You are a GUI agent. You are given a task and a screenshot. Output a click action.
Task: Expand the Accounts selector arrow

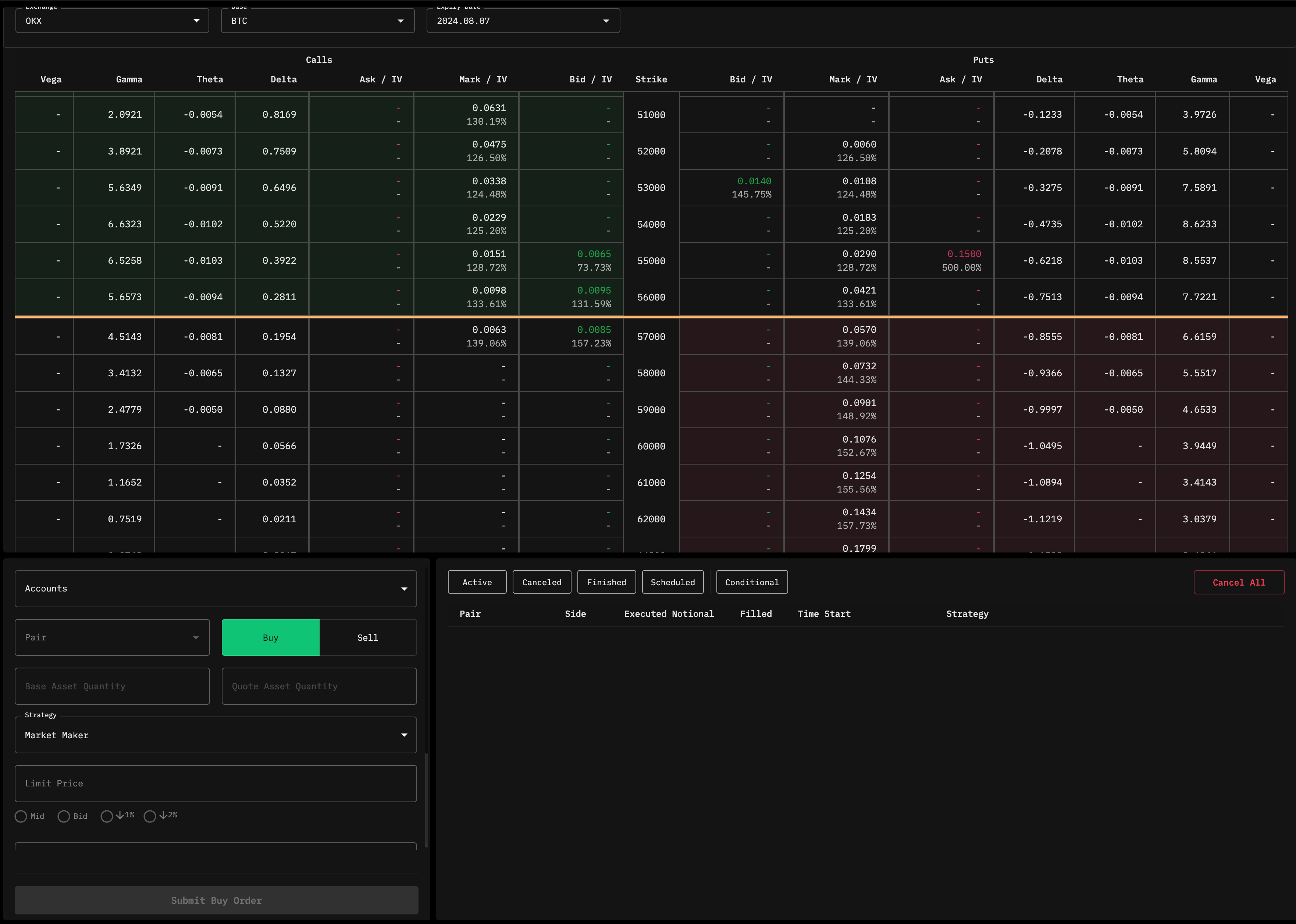[404, 589]
